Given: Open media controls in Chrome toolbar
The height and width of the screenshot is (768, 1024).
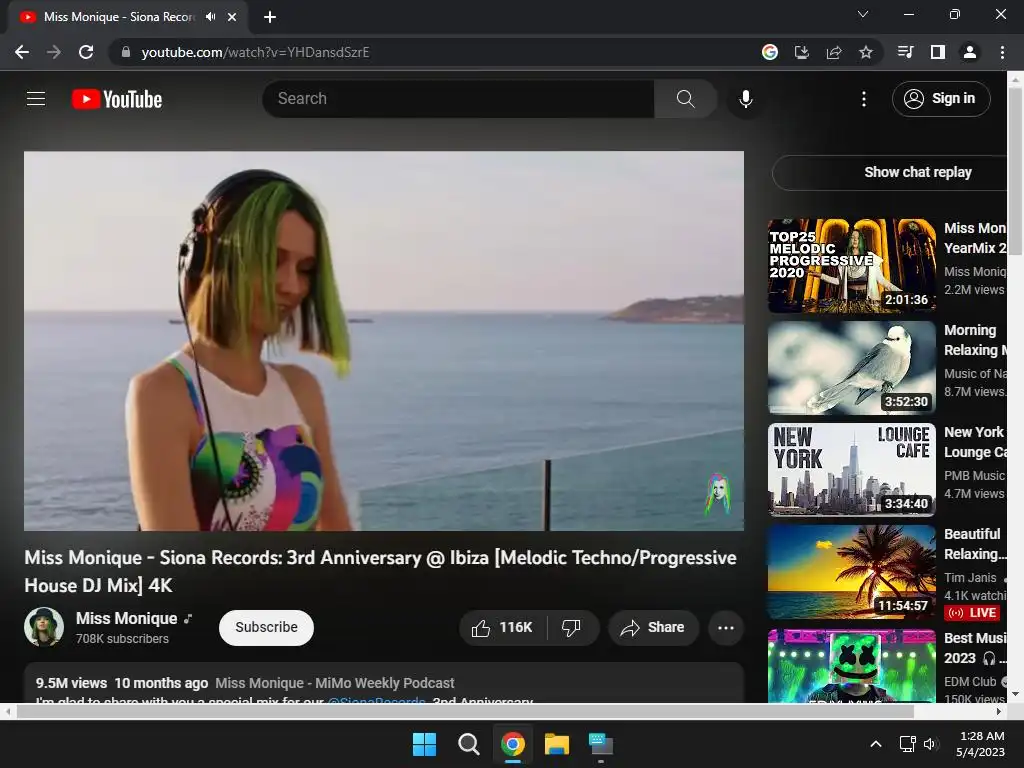Looking at the screenshot, I should pyautogui.click(x=905, y=52).
